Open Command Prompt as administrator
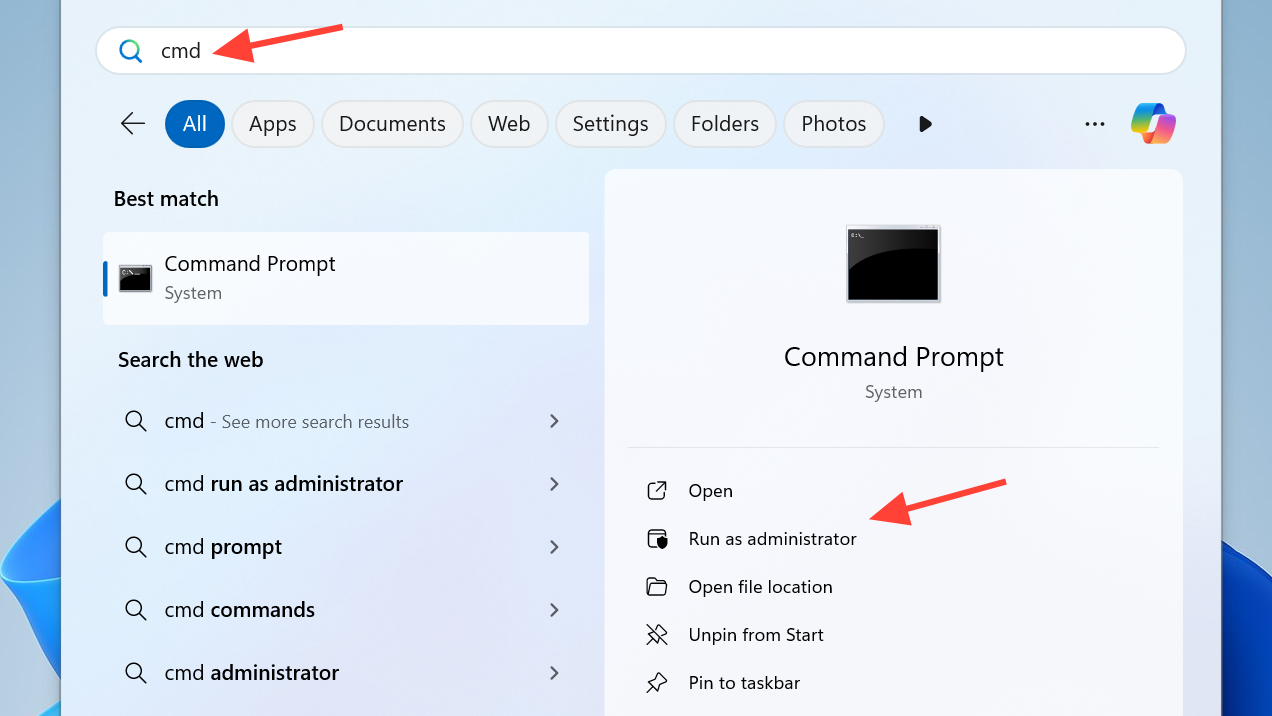Viewport: 1272px width, 716px height. pos(771,538)
